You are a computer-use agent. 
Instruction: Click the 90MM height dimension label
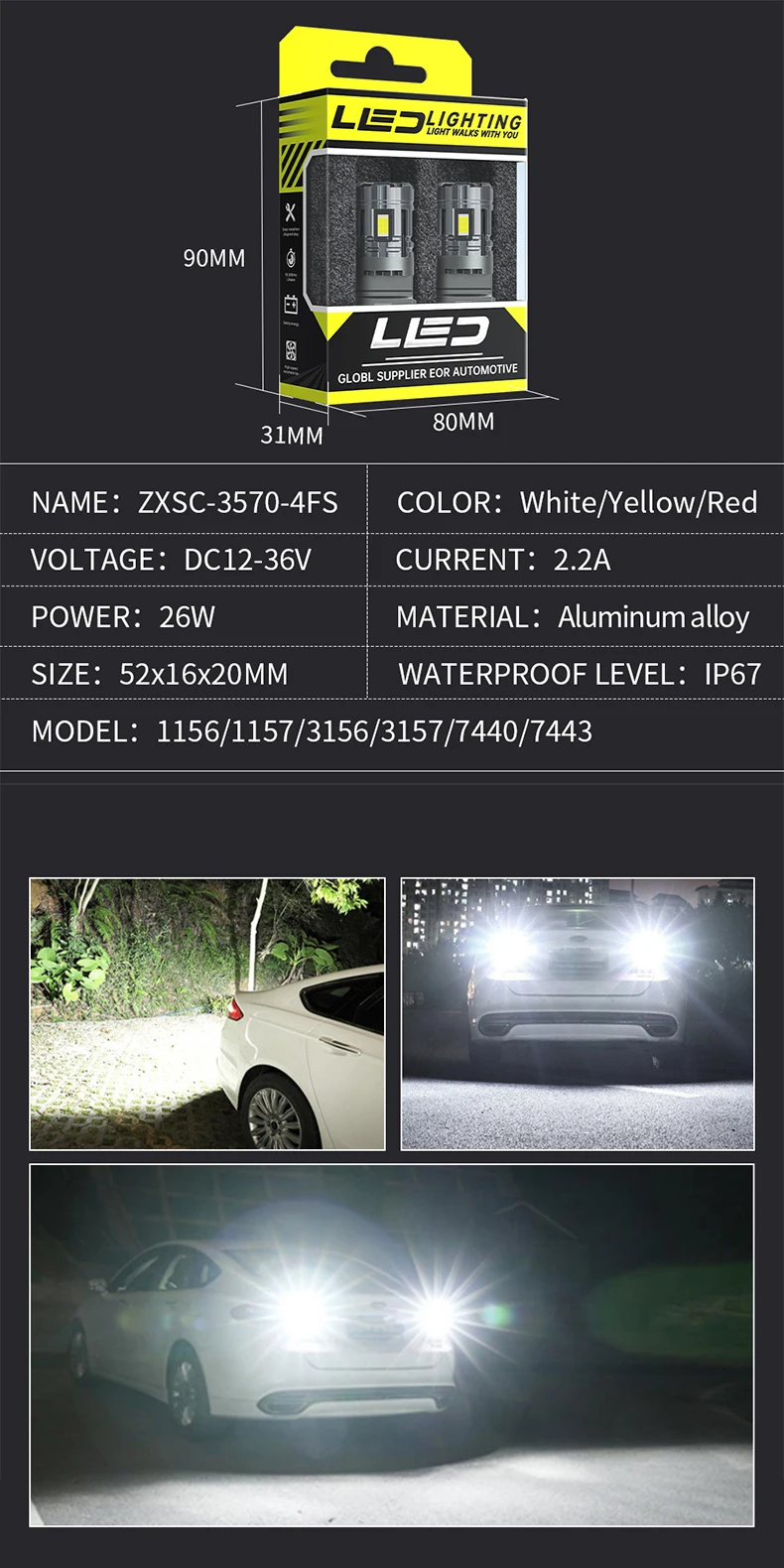point(214,258)
